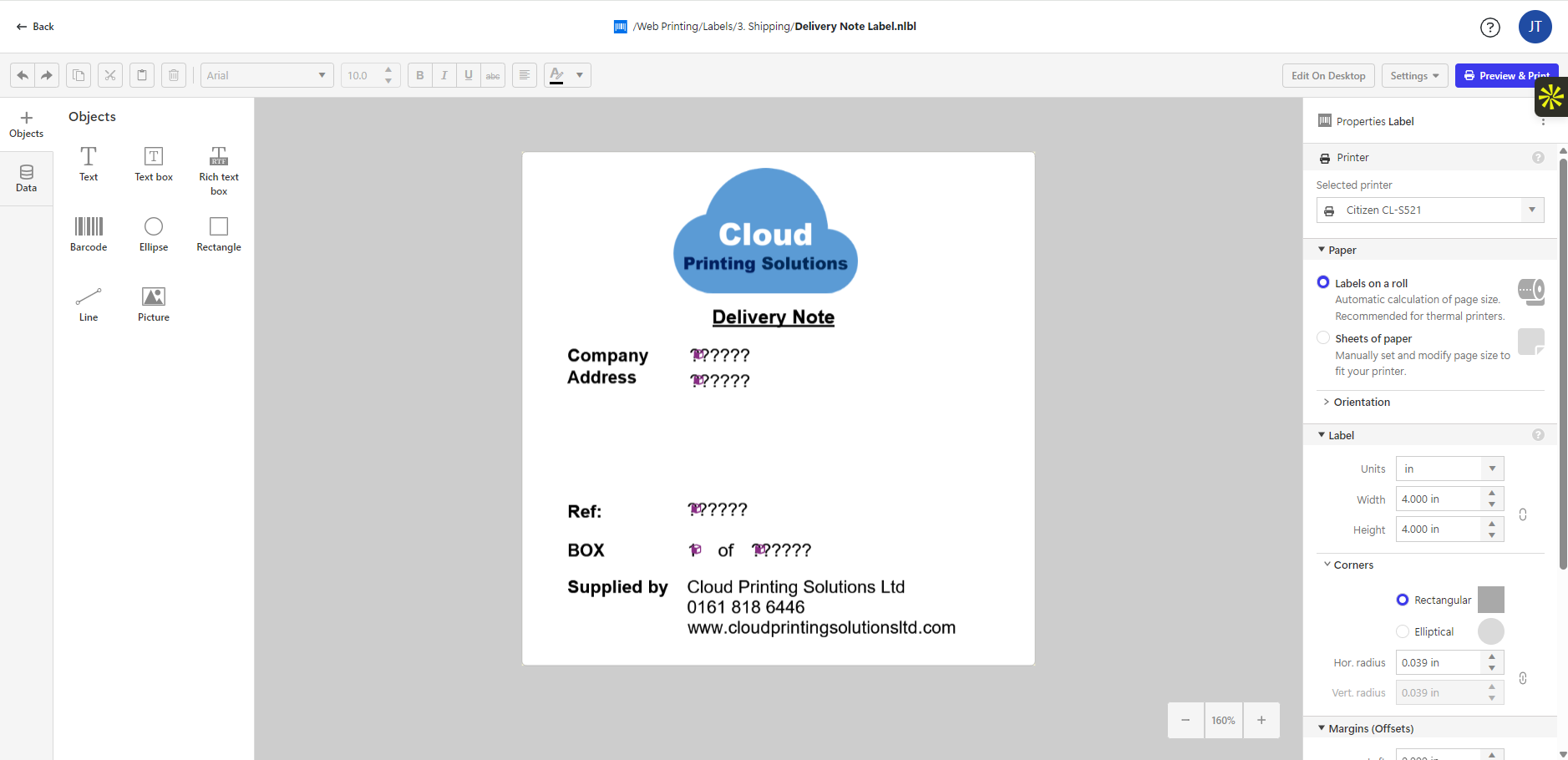Open the Printer section help icon
The height and width of the screenshot is (760, 1568).
coord(1538,157)
